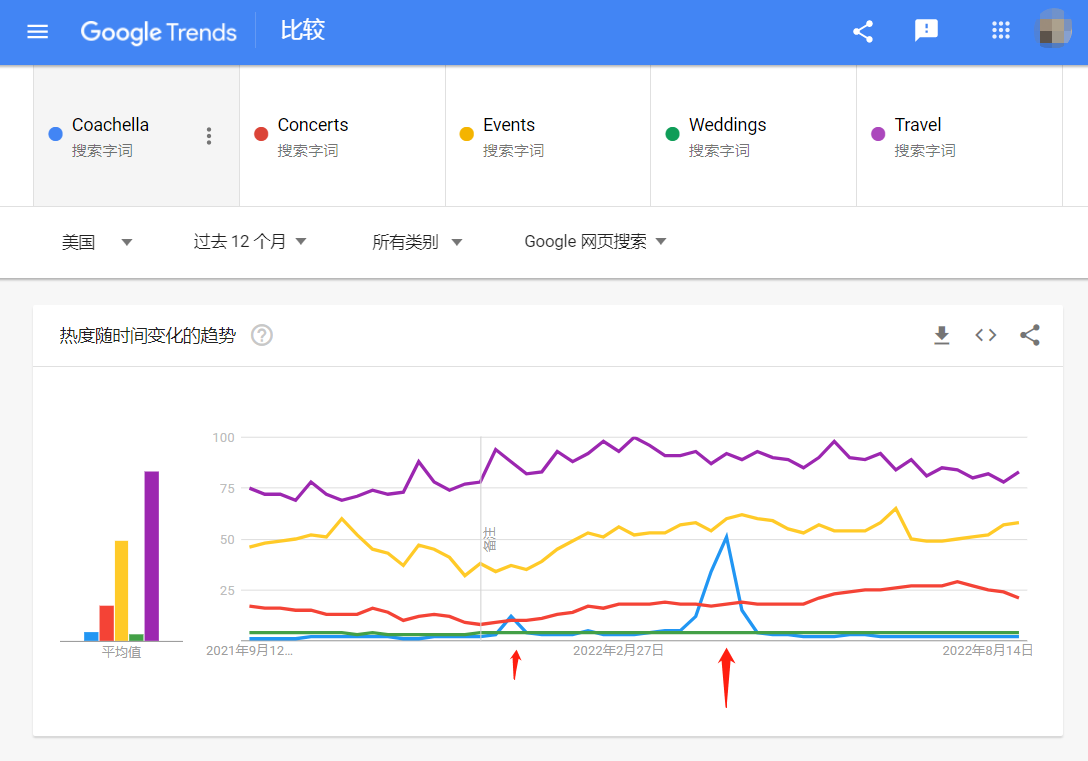
Task: Change the 过去 12 个月 time range
Action: [249, 242]
